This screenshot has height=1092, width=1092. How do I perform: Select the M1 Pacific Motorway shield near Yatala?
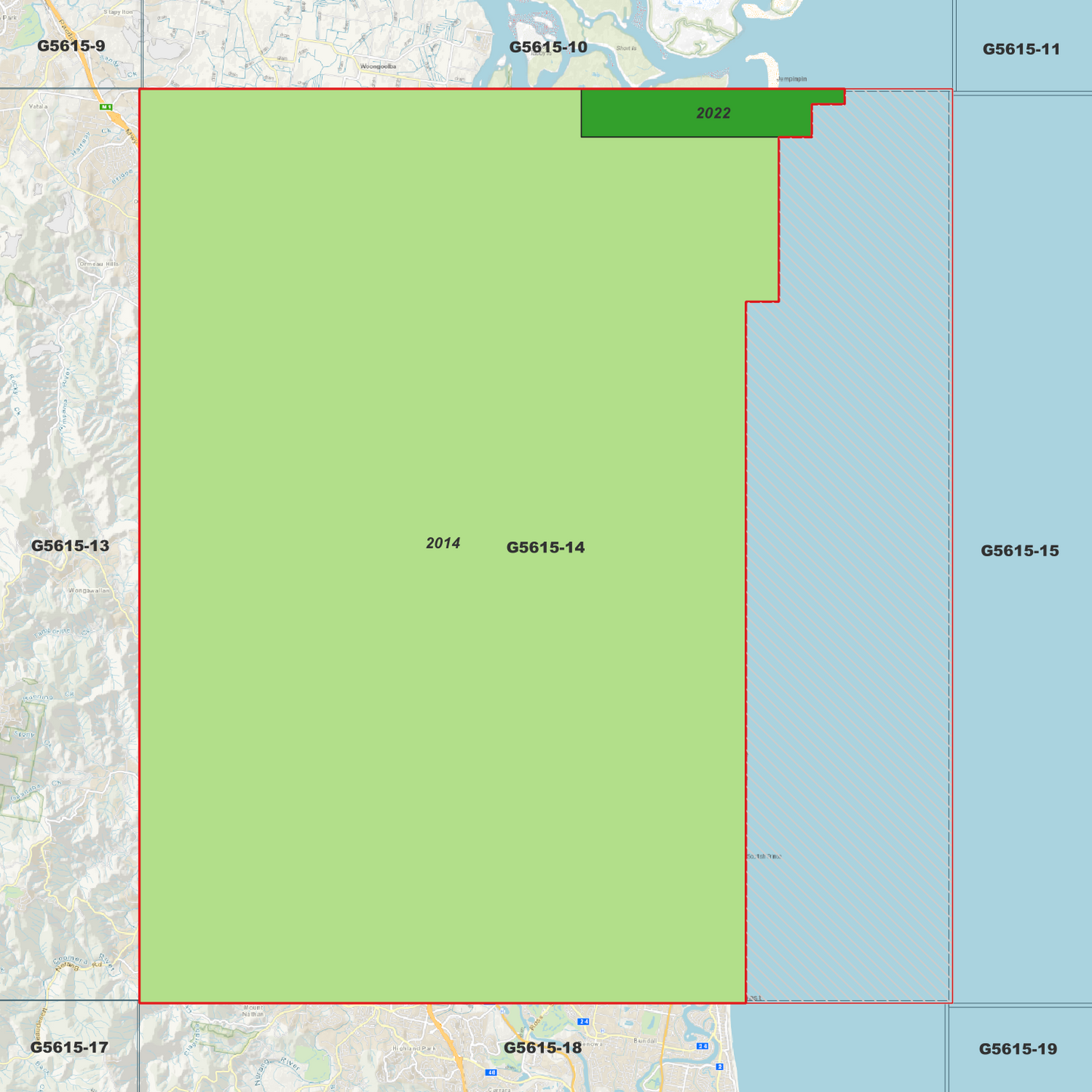pyautogui.click(x=106, y=107)
